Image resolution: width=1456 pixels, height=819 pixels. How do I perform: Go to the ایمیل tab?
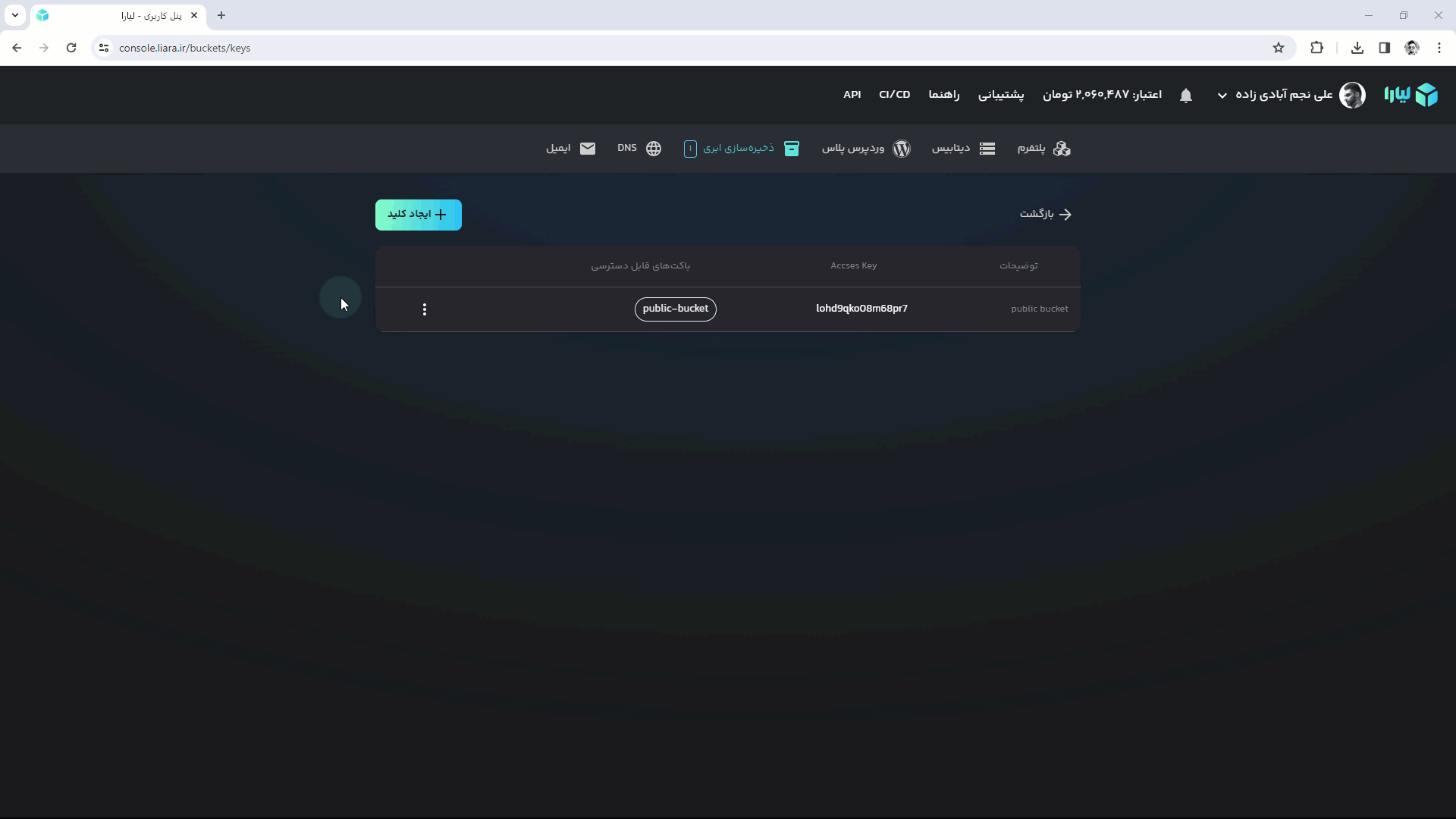tap(570, 149)
